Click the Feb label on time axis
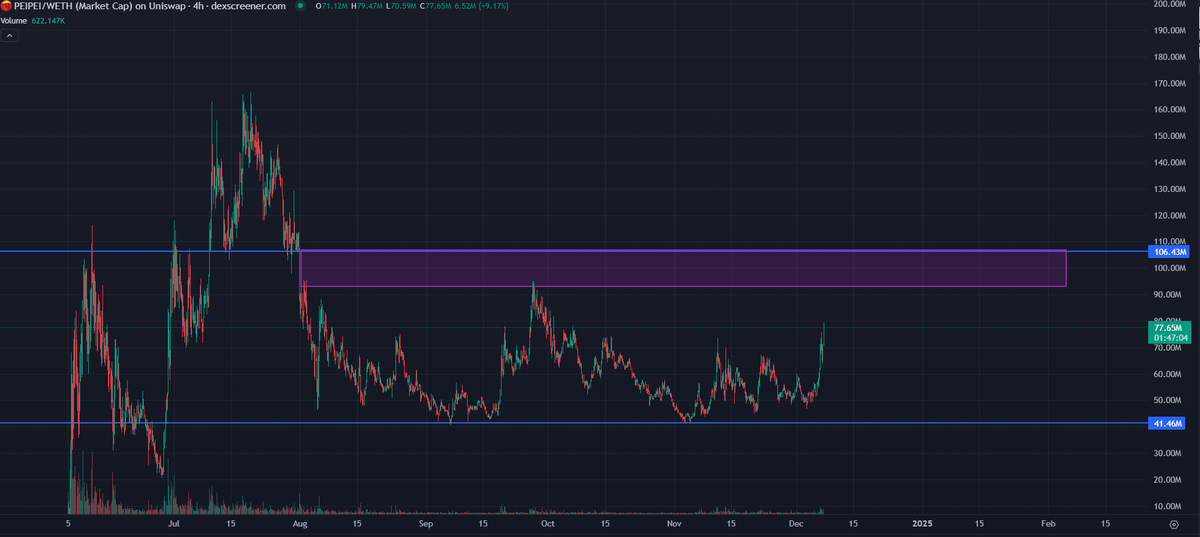The height and width of the screenshot is (537, 1200). 1048,523
